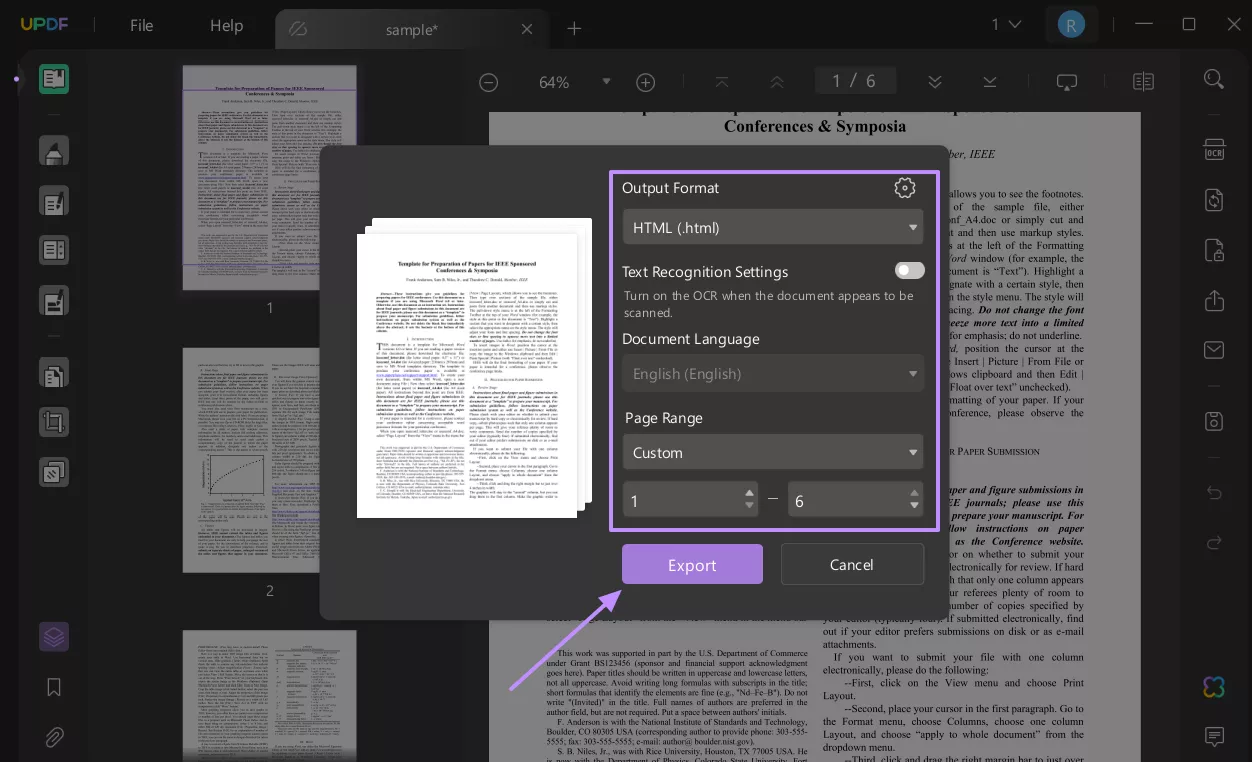Expand the Document Language dropdown
1252x762 pixels.
(x=772, y=373)
